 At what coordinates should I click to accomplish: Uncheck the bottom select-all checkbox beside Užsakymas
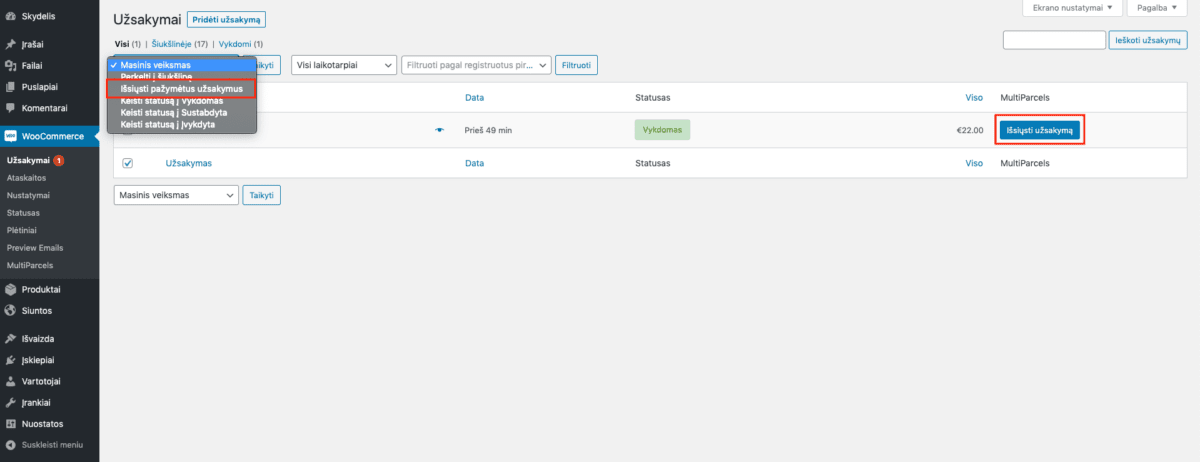[x=127, y=163]
